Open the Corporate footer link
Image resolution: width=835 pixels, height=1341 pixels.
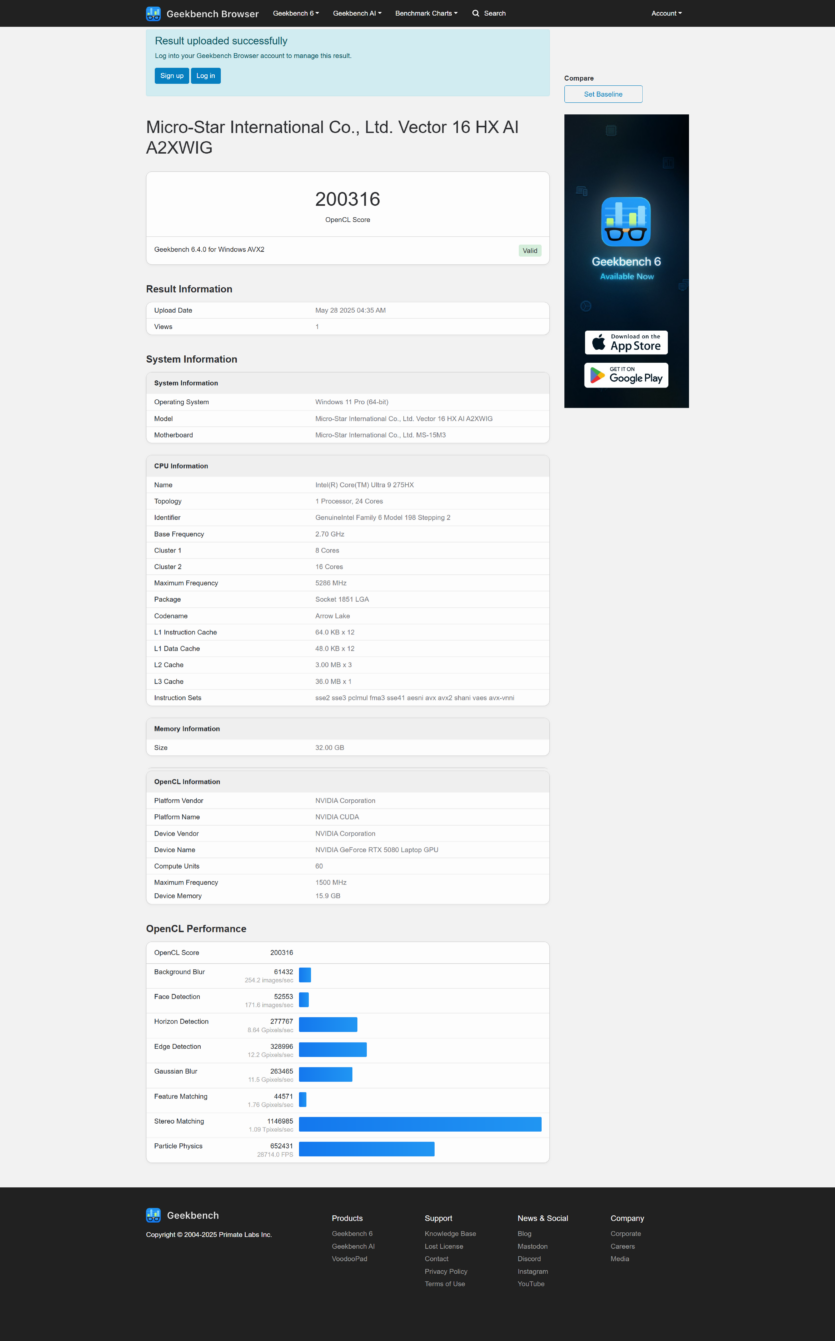coord(626,1234)
